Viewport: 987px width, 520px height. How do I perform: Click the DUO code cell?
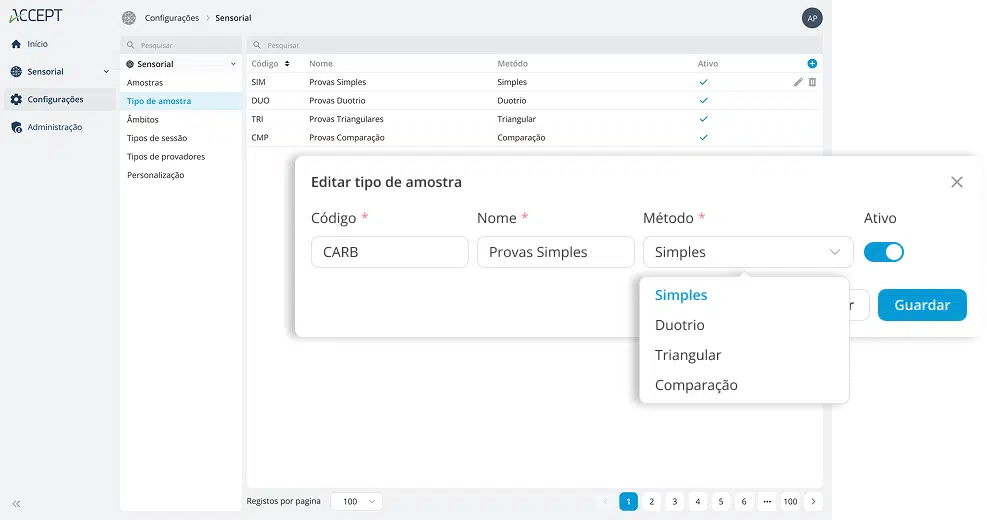coord(260,101)
